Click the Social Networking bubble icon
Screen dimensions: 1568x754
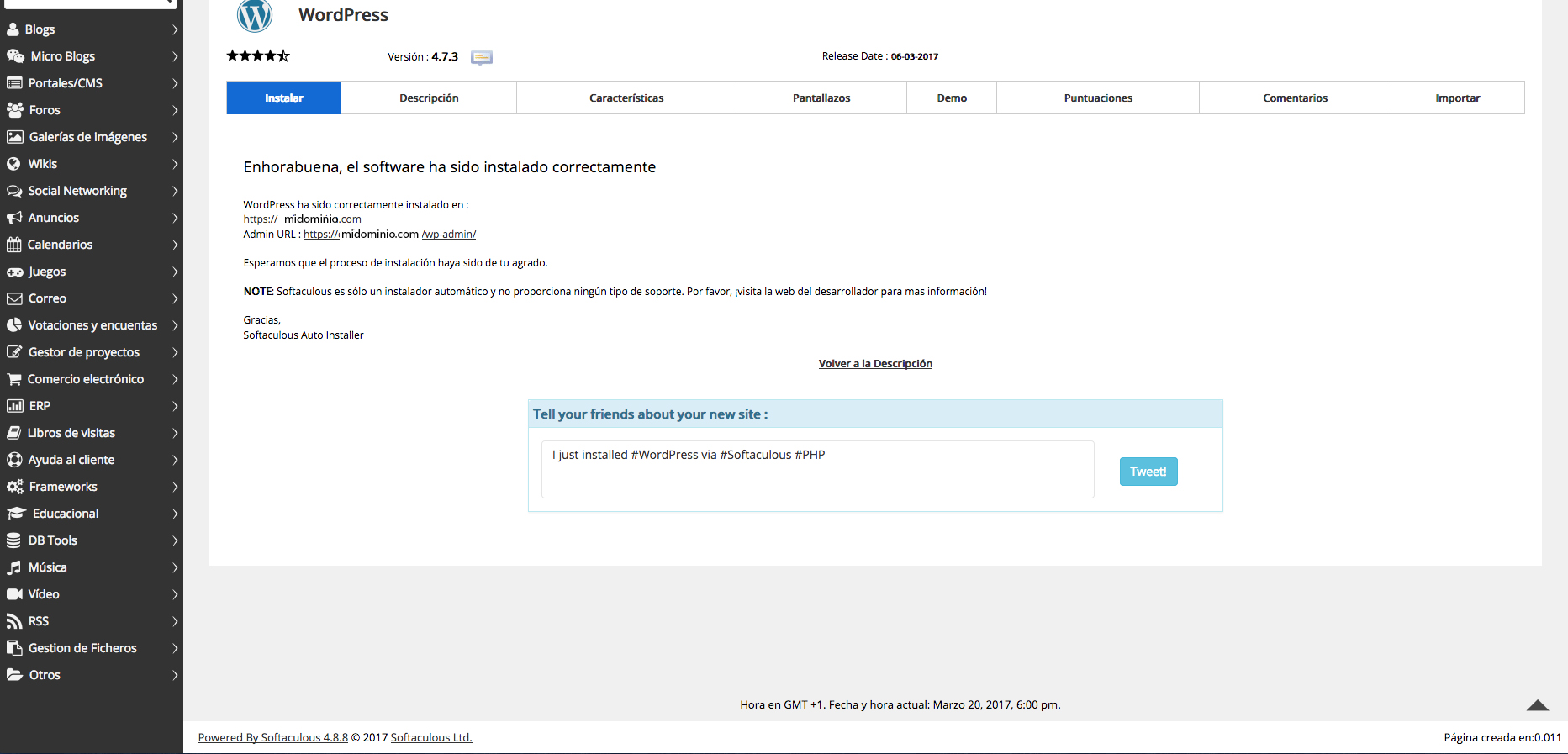[14, 191]
